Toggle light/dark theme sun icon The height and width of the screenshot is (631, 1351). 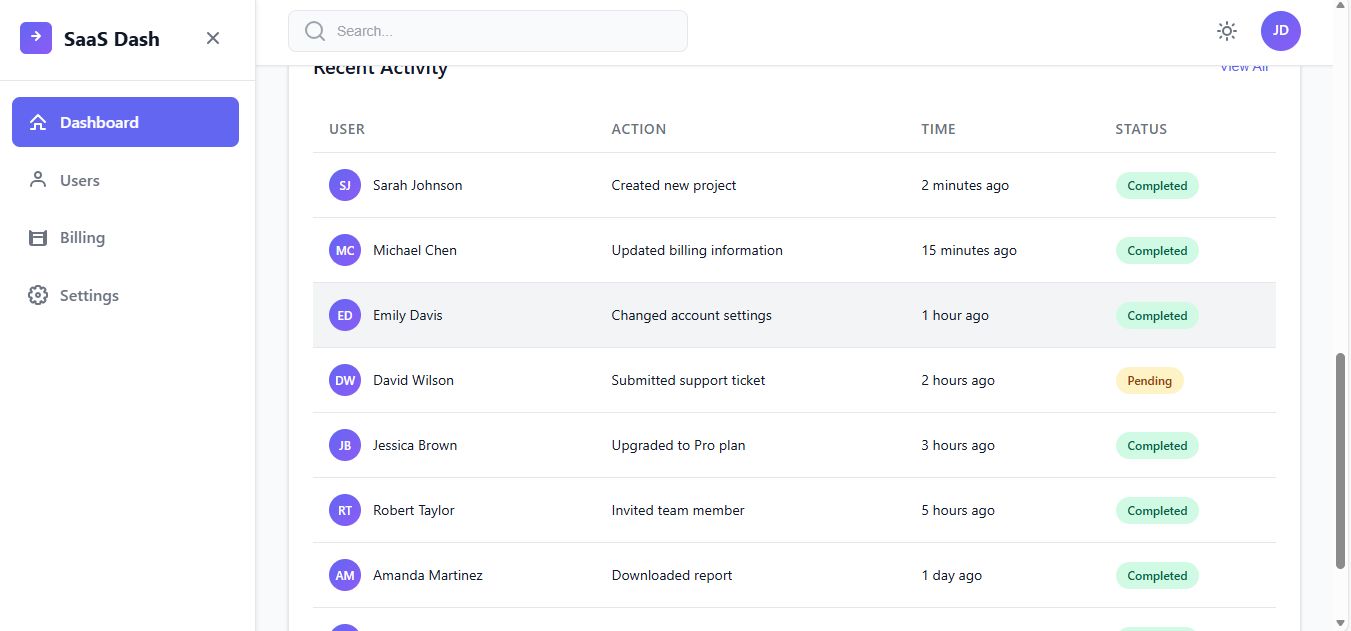click(x=1227, y=31)
